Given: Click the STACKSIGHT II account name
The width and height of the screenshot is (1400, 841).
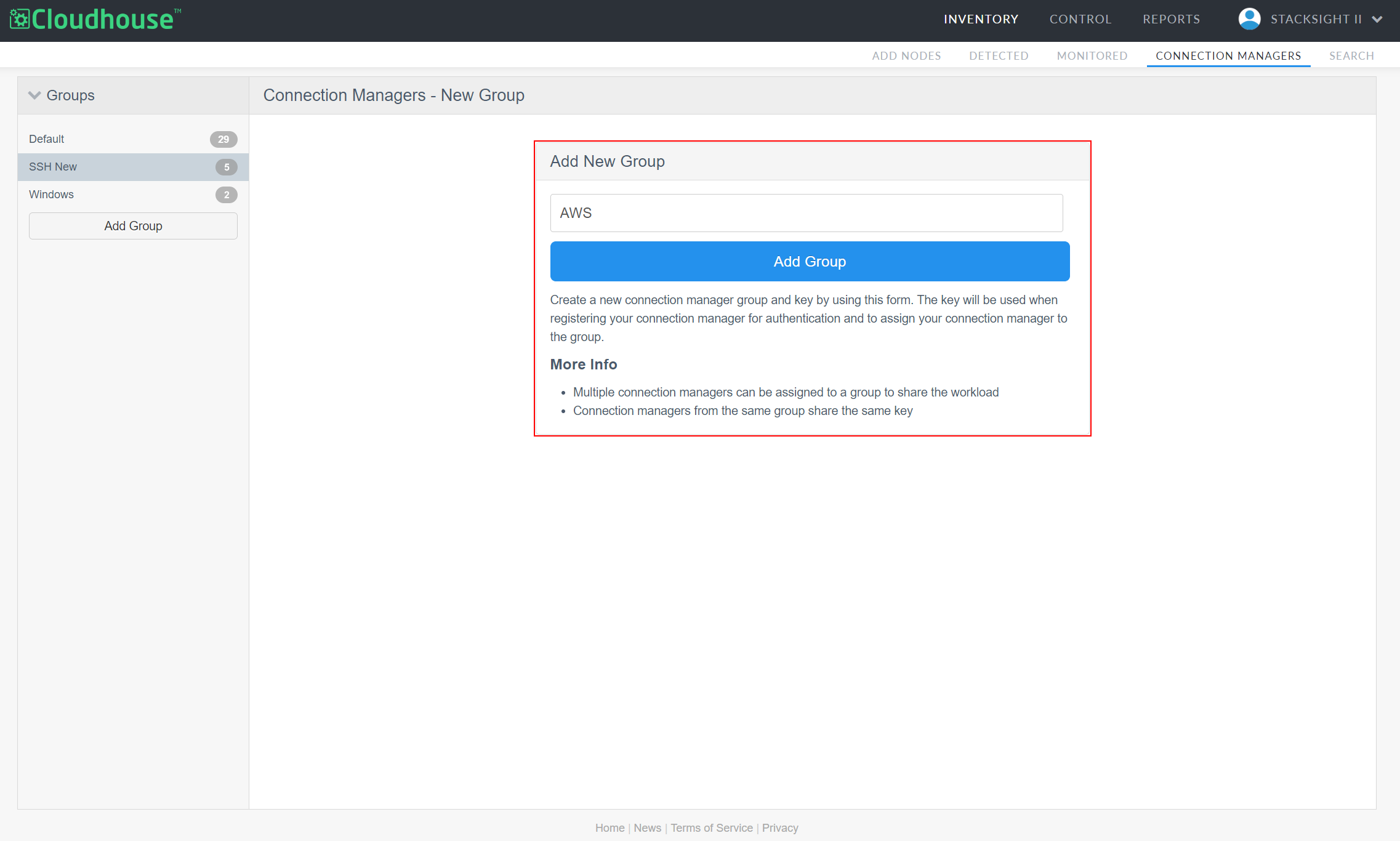Looking at the screenshot, I should click(x=1316, y=19).
